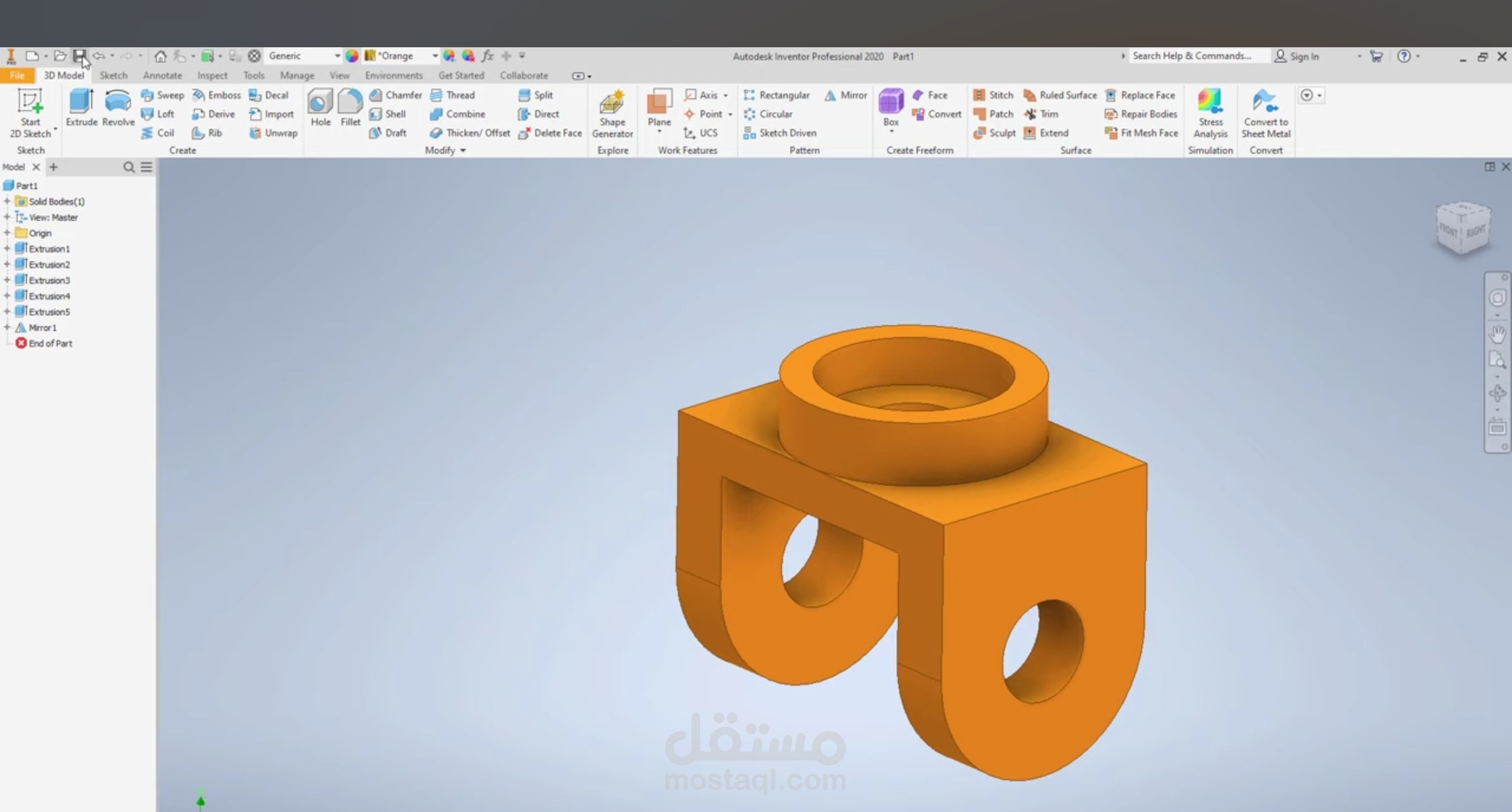Image resolution: width=1512 pixels, height=812 pixels.
Task: Launch the Shape Generator
Action: point(612,113)
